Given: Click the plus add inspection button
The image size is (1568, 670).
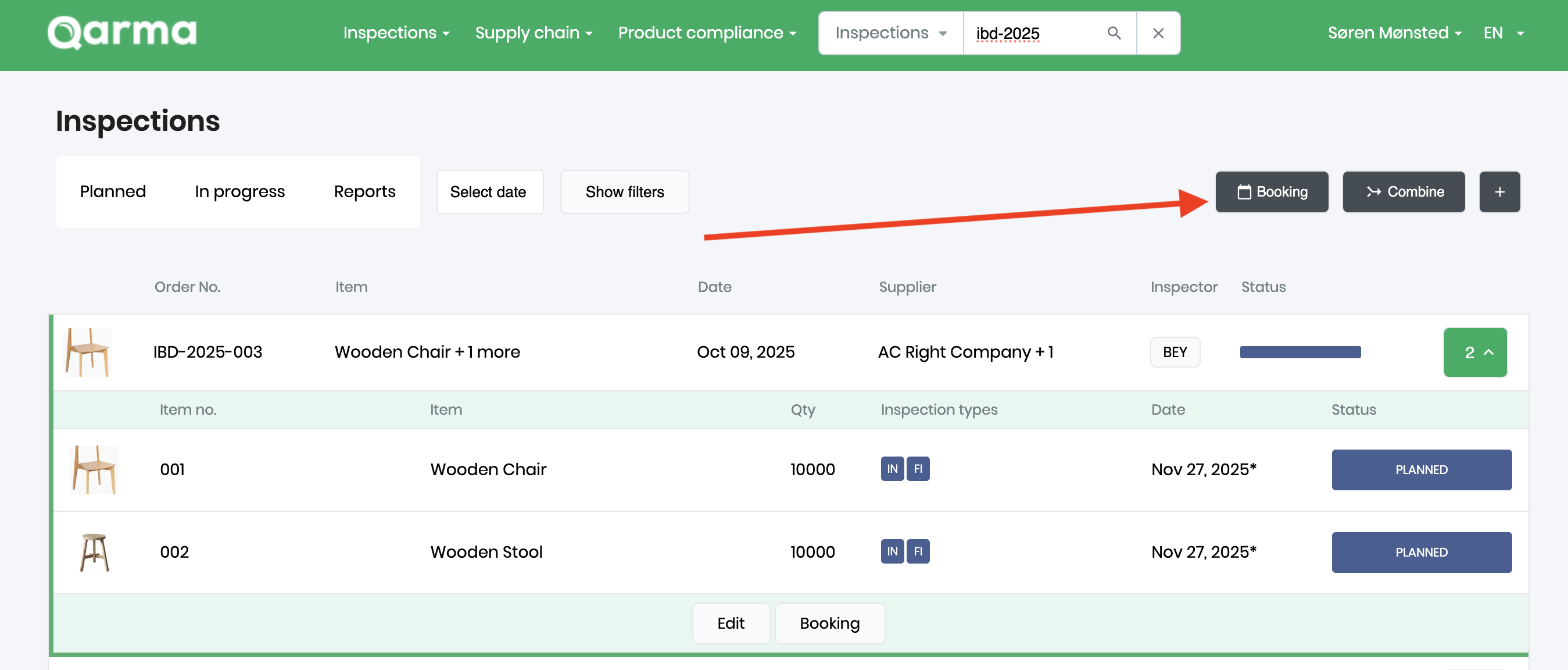Looking at the screenshot, I should [x=1499, y=192].
